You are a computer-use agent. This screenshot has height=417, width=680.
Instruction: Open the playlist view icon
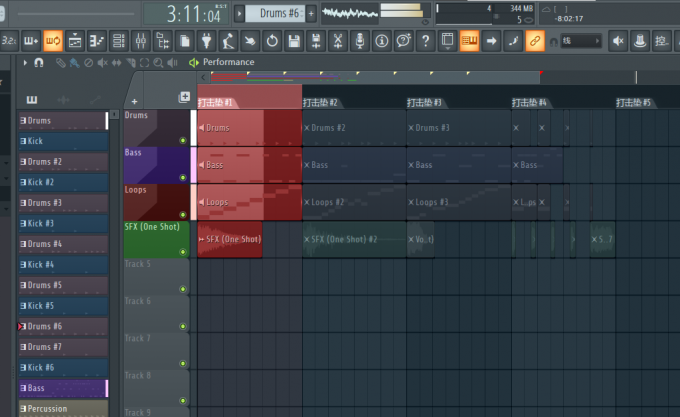click(75, 41)
